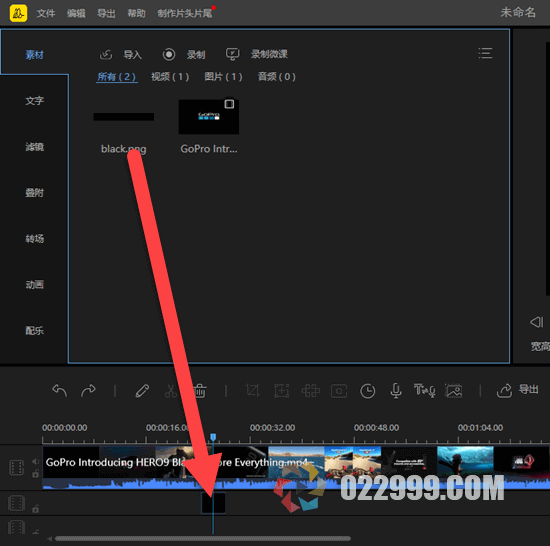Switch to the 滤镜 sidebar tab
This screenshot has width=550, height=546.
[34, 147]
